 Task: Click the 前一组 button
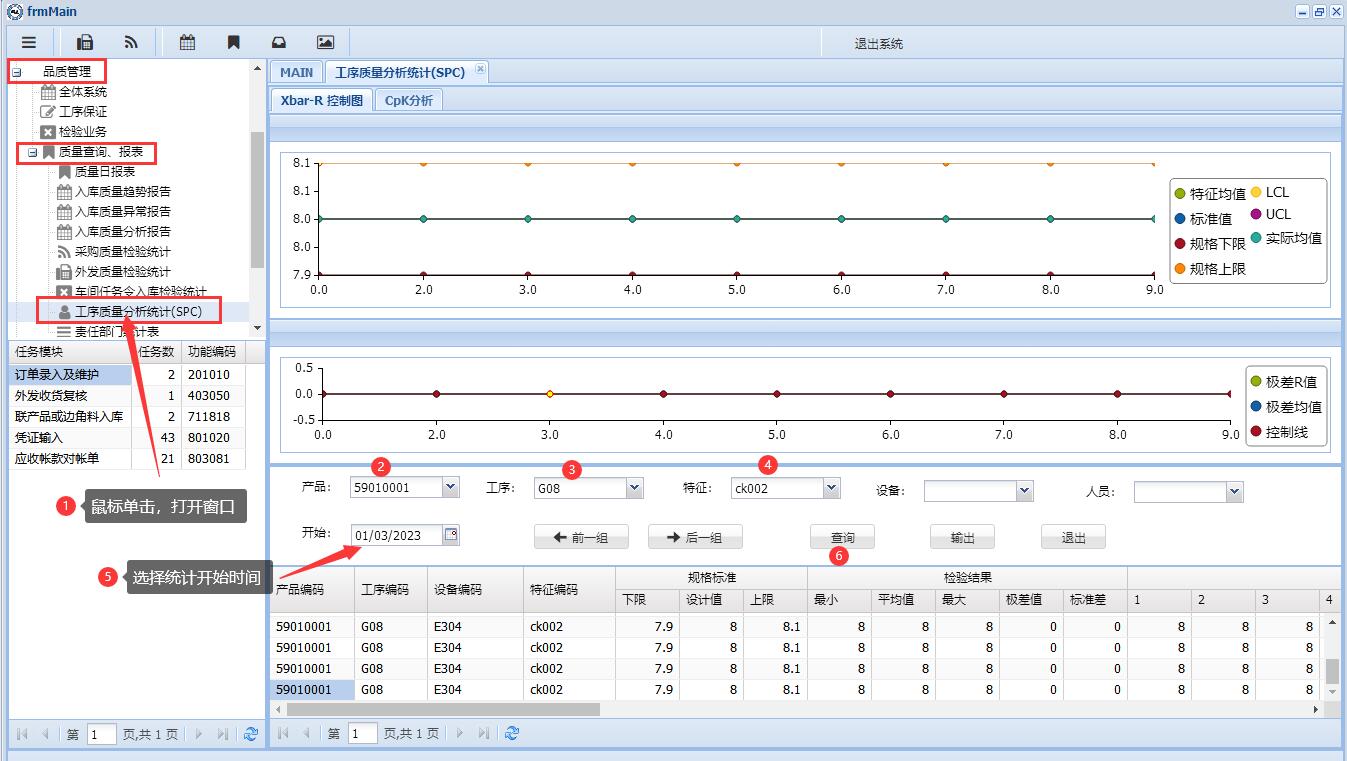point(581,537)
